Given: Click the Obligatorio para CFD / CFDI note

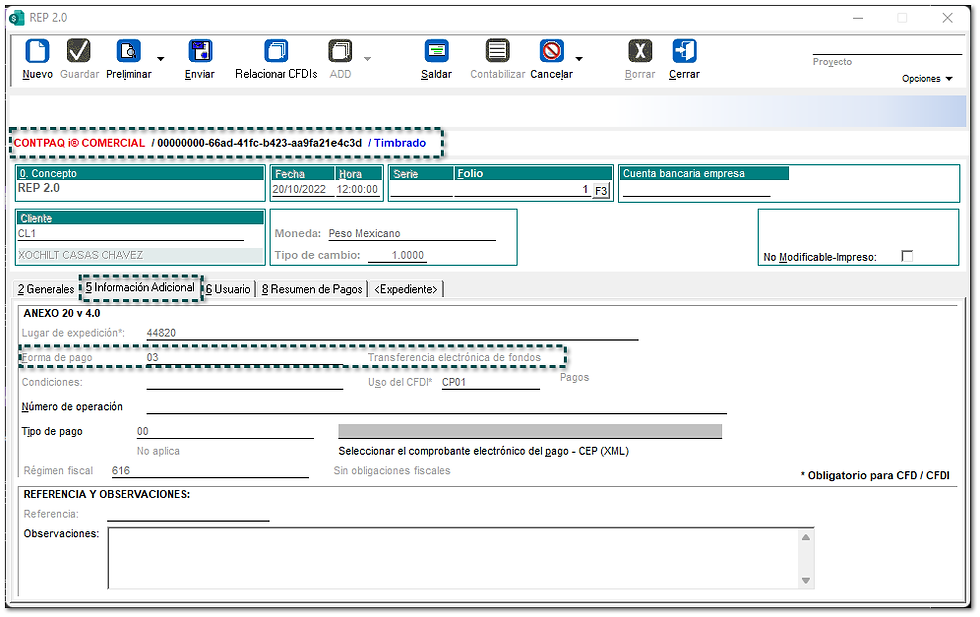Looking at the screenshot, I should coord(875,476).
